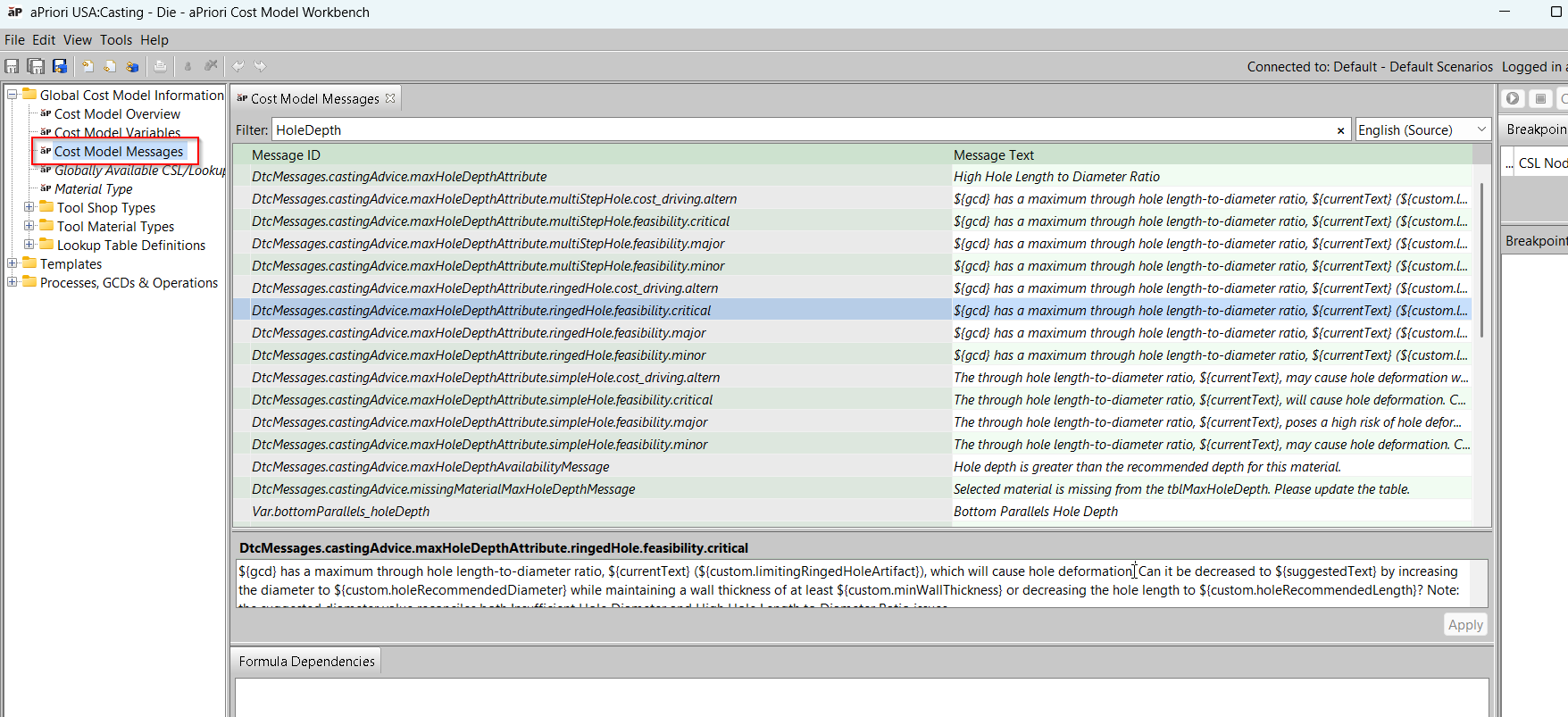This screenshot has width=1568, height=717.
Task: Select Cost Model Variables in tree
Action: (117, 132)
